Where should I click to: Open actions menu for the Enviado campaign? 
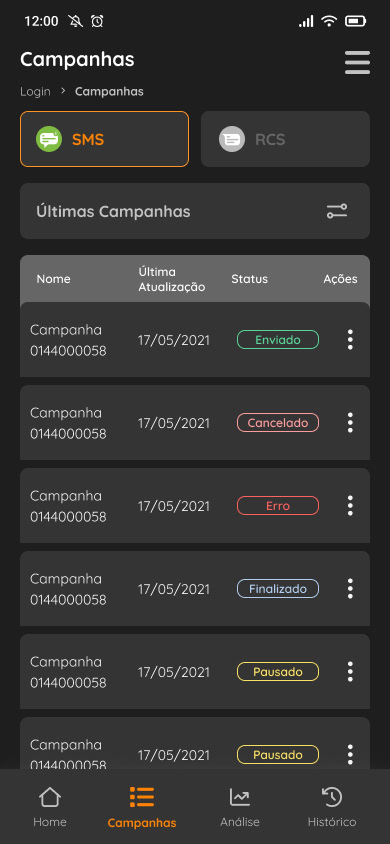coord(350,340)
